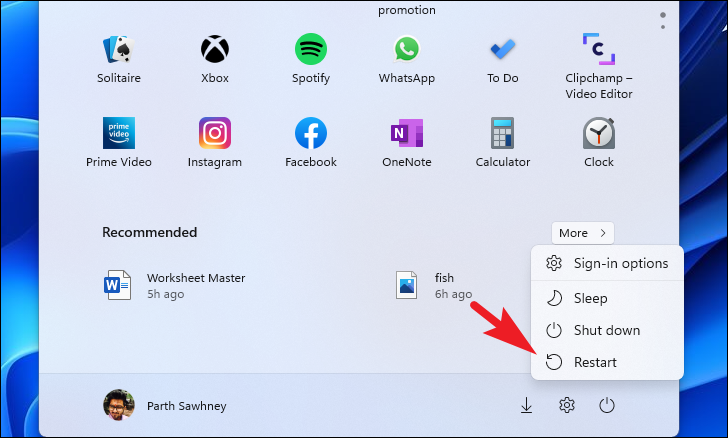Open the recommended fish image file
The width and height of the screenshot is (728, 438).
click(434, 285)
